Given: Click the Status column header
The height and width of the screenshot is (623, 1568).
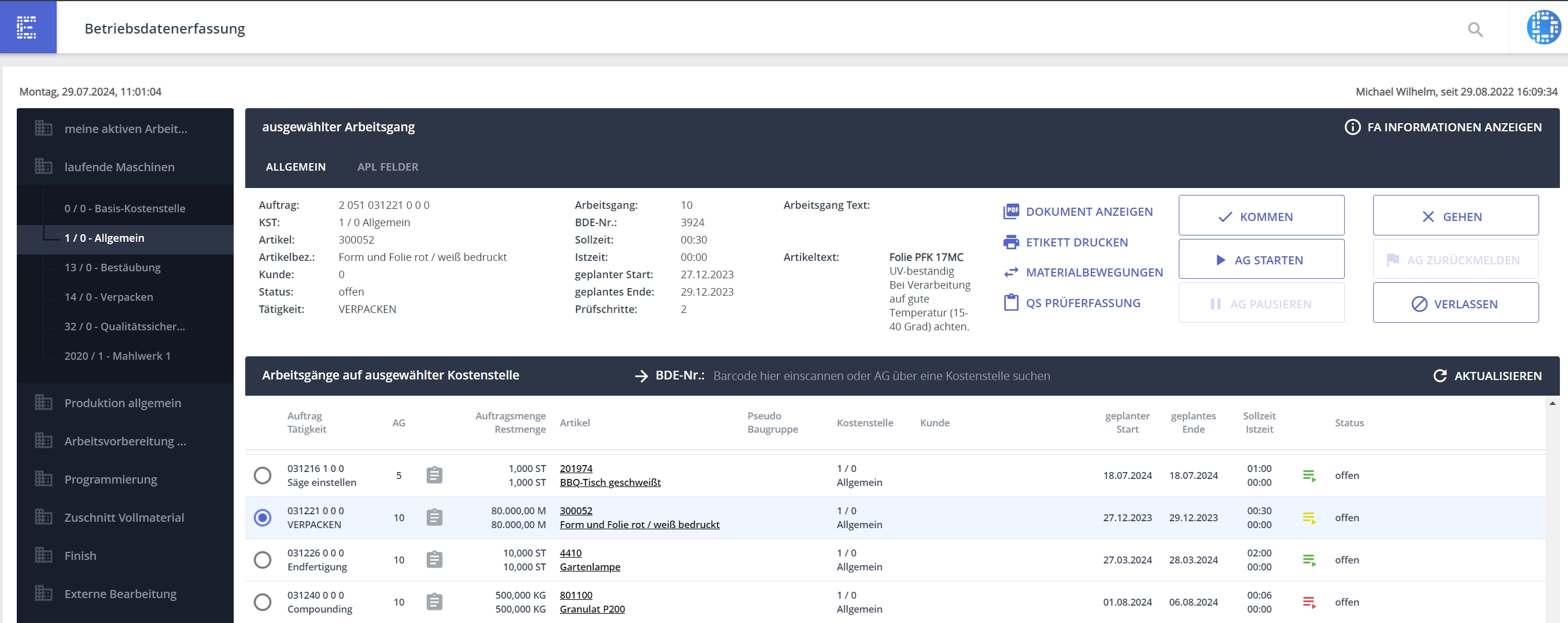Looking at the screenshot, I should point(1349,423).
